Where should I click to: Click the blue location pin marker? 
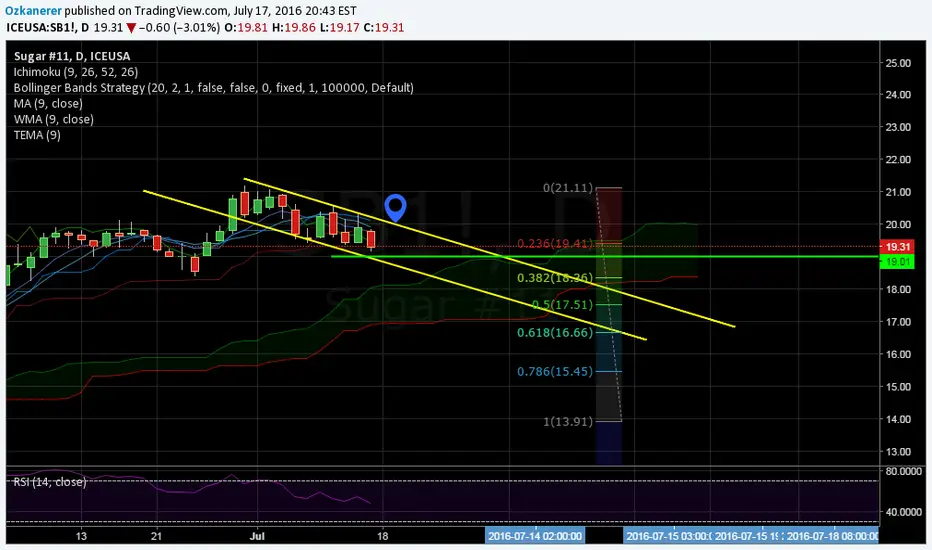pos(395,208)
